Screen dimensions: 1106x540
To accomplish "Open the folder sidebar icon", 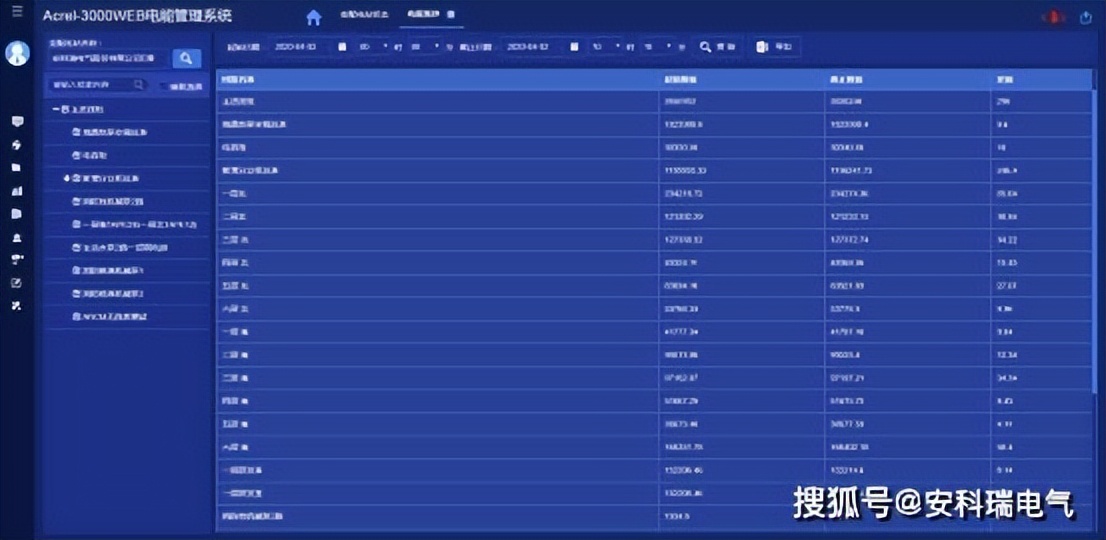I will tap(17, 168).
